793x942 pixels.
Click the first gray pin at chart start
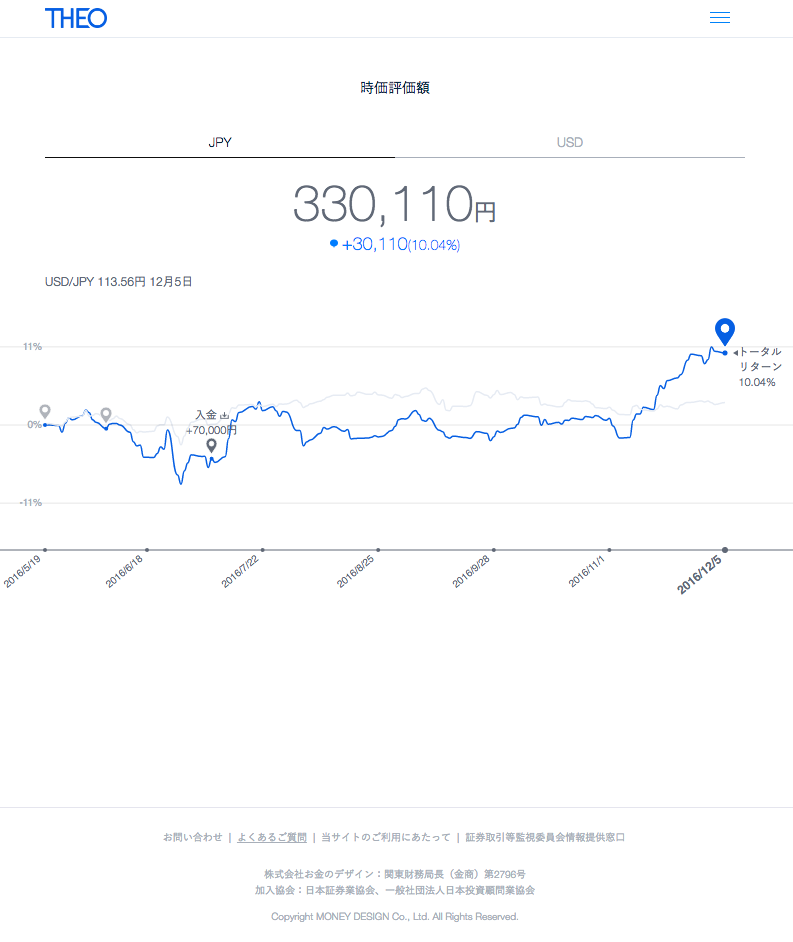tap(45, 411)
